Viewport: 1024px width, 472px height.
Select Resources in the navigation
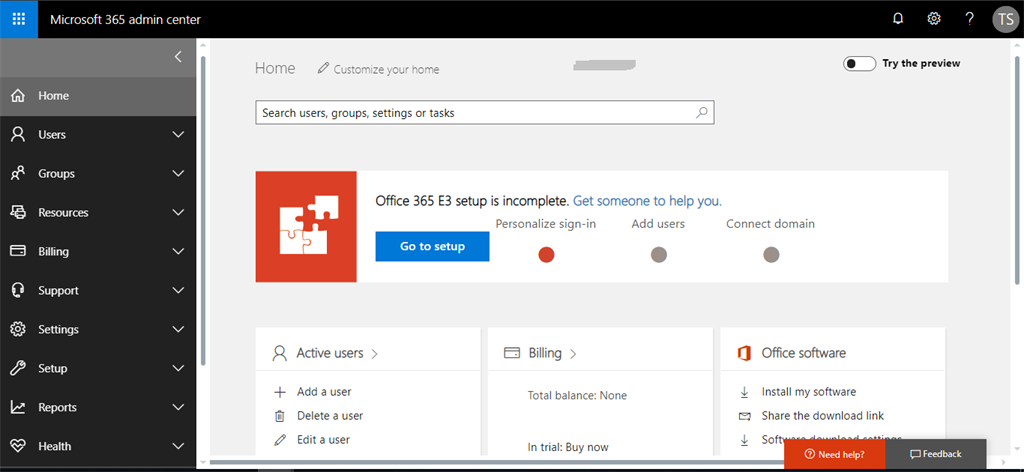point(98,212)
